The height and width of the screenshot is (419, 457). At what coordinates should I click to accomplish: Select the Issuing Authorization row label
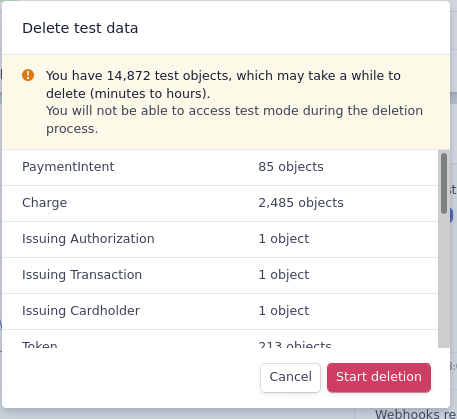(88, 239)
